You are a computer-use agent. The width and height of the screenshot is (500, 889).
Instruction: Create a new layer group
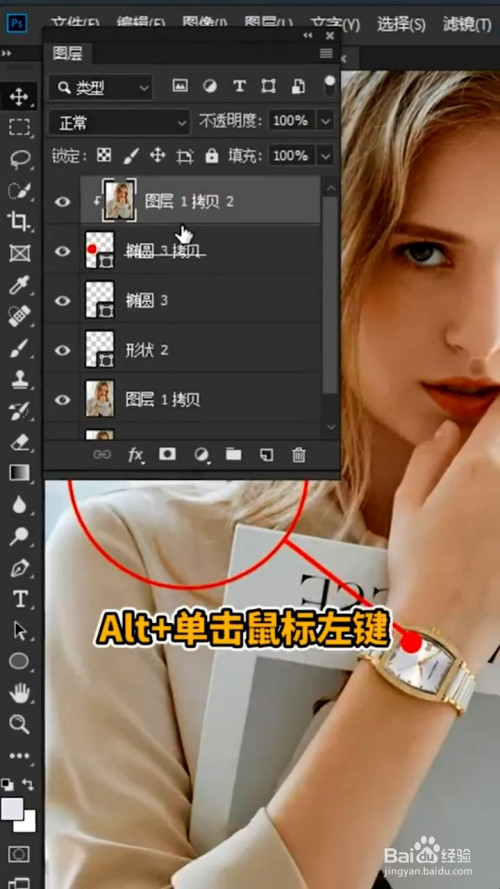click(x=234, y=454)
